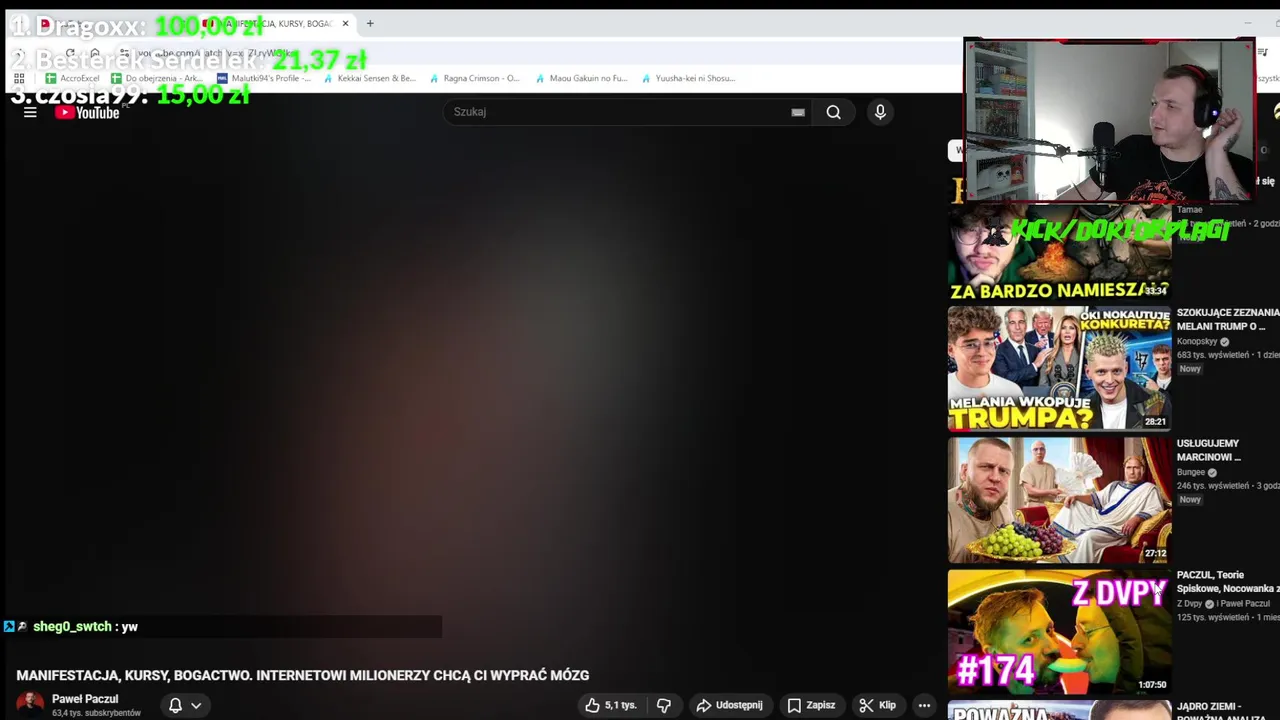Open the ZA BARDZO NAMIESZA thumbnail
Screen dimensions: 1280x720
[1059, 253]
